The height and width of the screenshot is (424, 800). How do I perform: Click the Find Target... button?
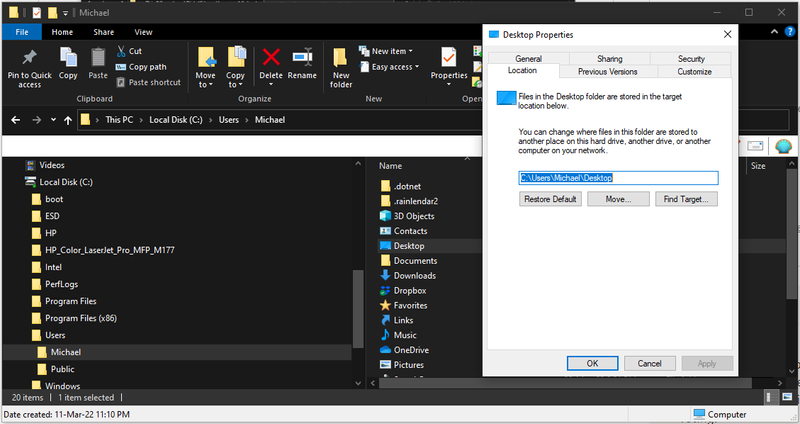[x=686, y=199]
